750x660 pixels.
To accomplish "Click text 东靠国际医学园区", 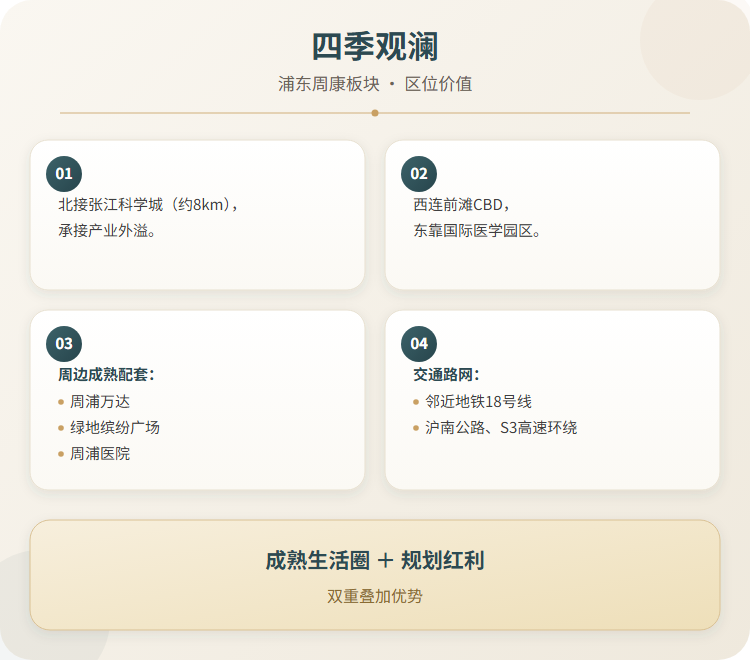I will [473, 231].
